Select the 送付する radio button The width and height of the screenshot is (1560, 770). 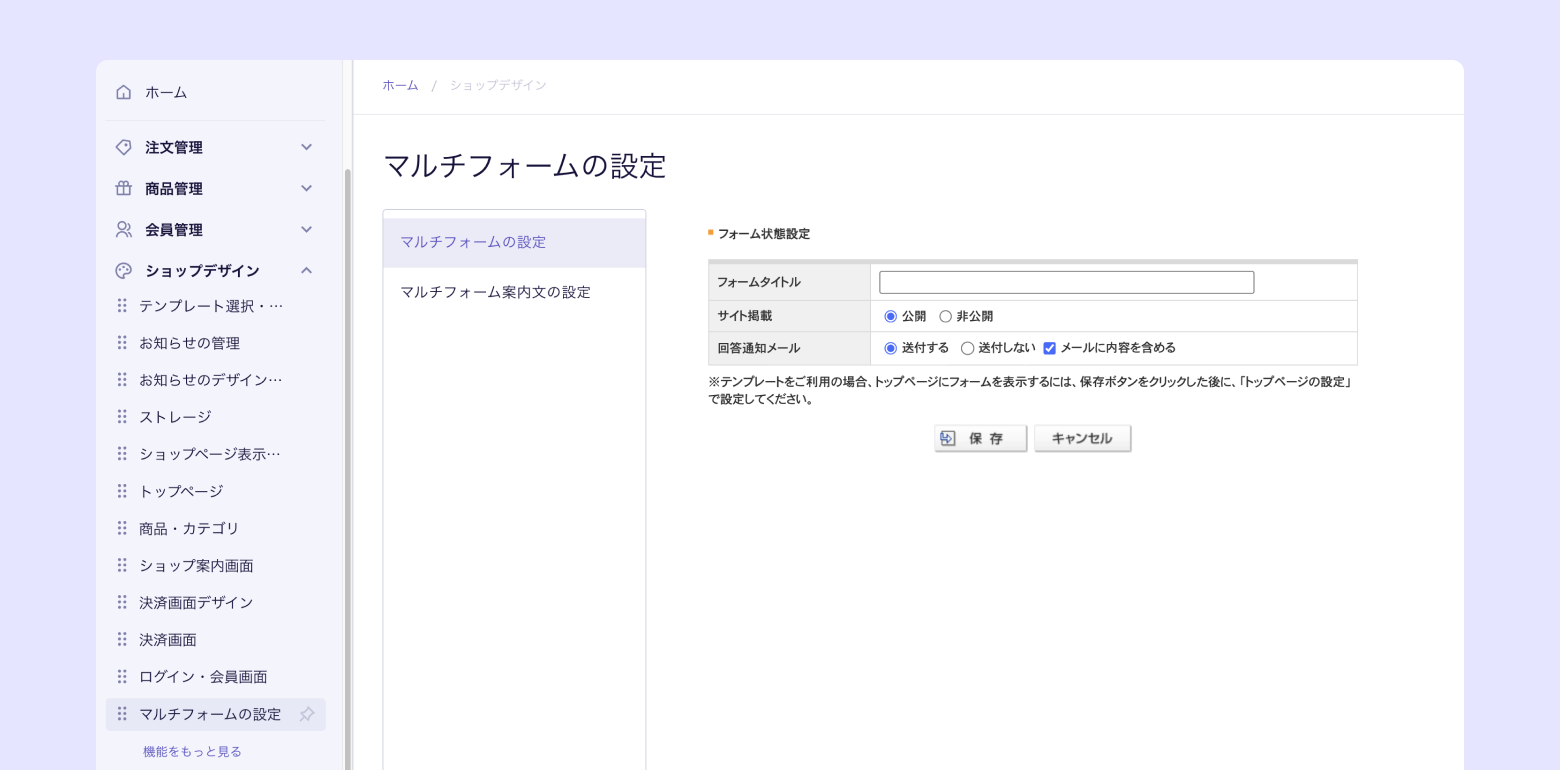[x=891, y=348]
